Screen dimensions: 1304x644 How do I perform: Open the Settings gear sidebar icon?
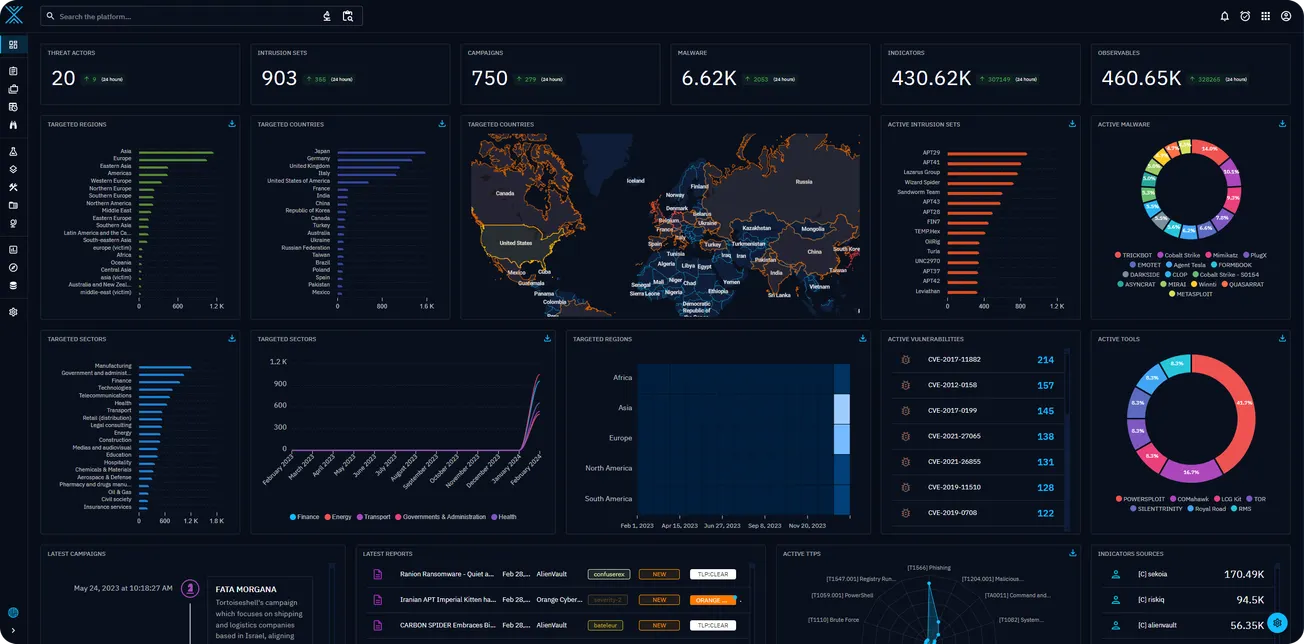pyautogui.click(x=13, y=312)
